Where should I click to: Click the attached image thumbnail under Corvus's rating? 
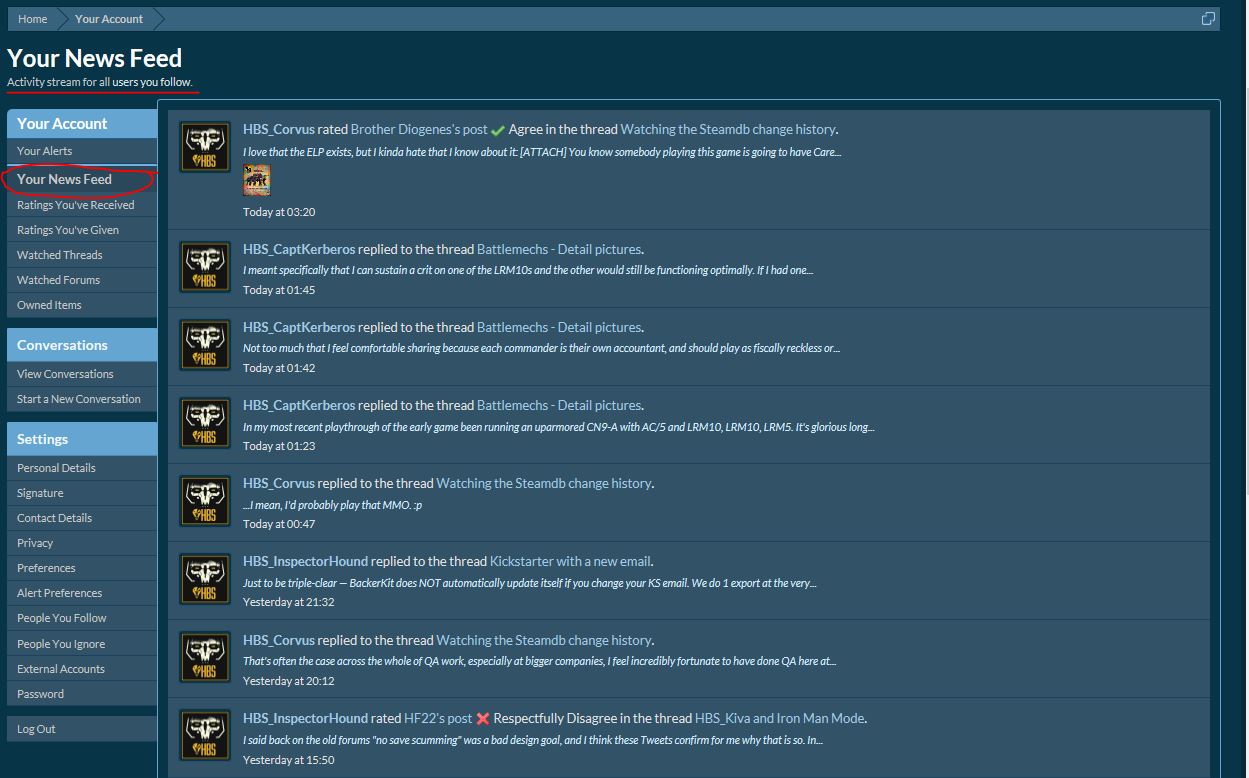click(x=257, y=181)
